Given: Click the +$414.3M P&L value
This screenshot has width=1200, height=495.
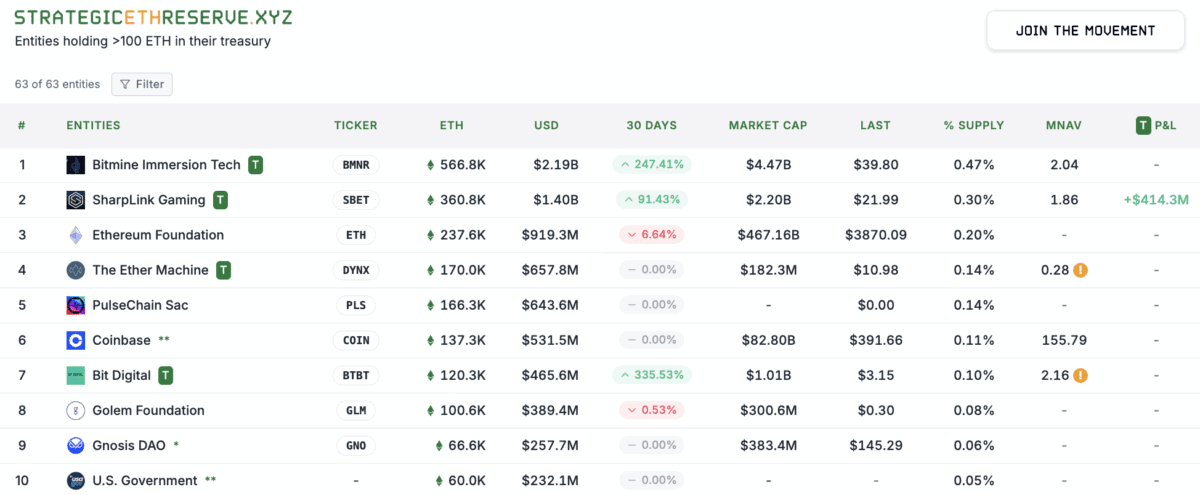Looking at the screenshot, I should [x=1156, y=200].
